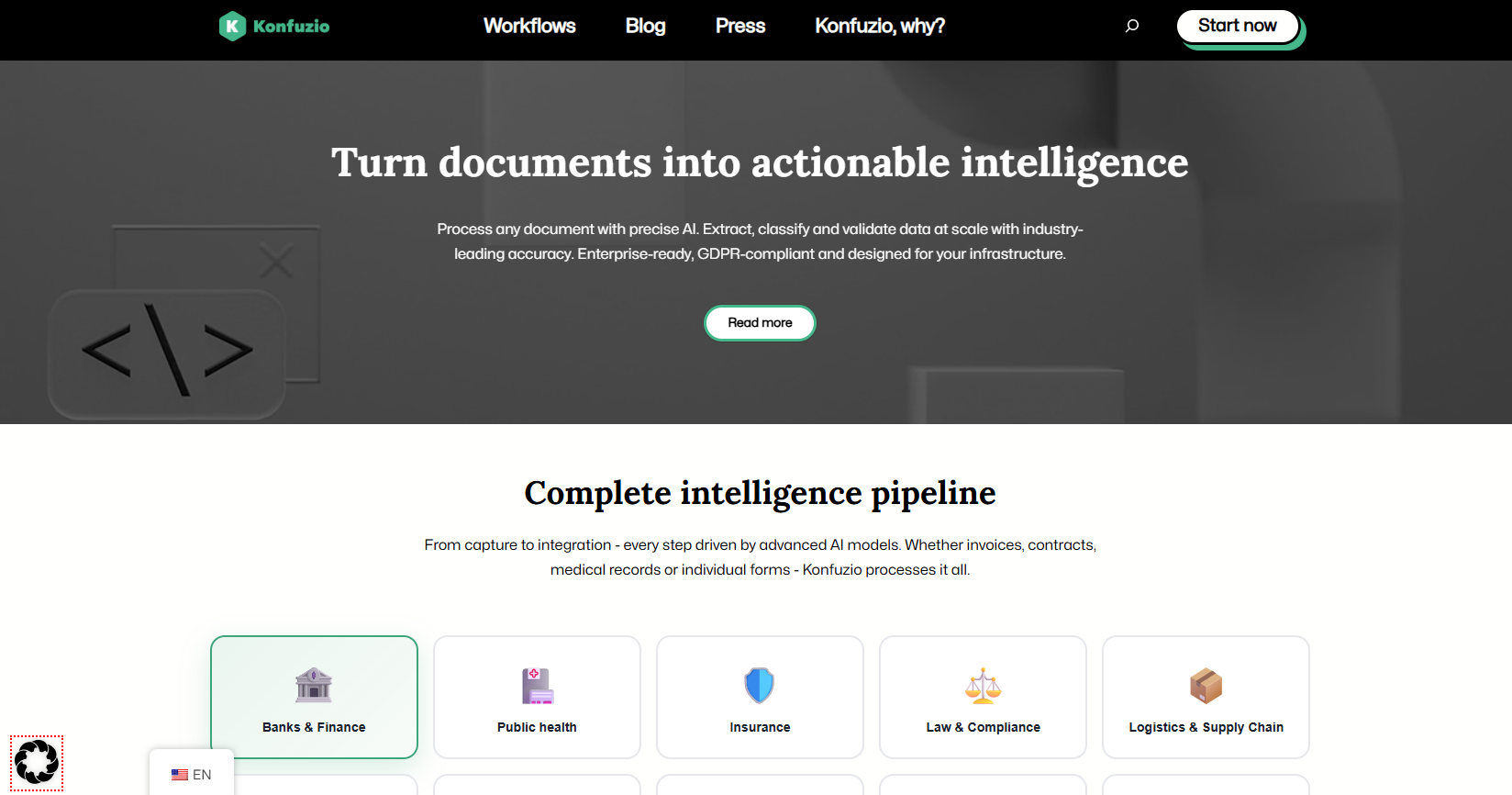This screenshot has height=795, width=1512.
Task: Select the Insurance label
Action: (x=760, y=727)
